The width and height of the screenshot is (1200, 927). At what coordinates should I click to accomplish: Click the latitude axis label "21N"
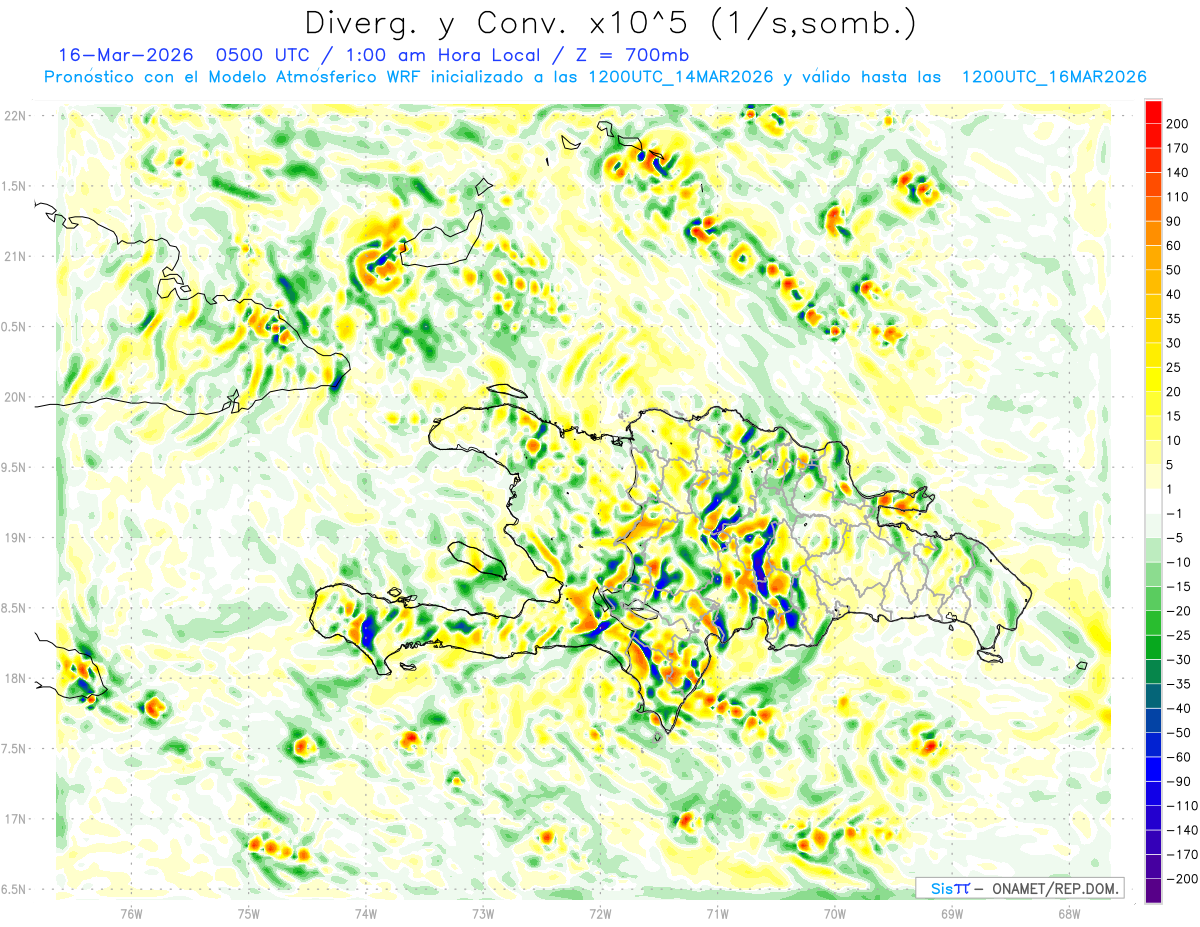[x=13, y=256]
